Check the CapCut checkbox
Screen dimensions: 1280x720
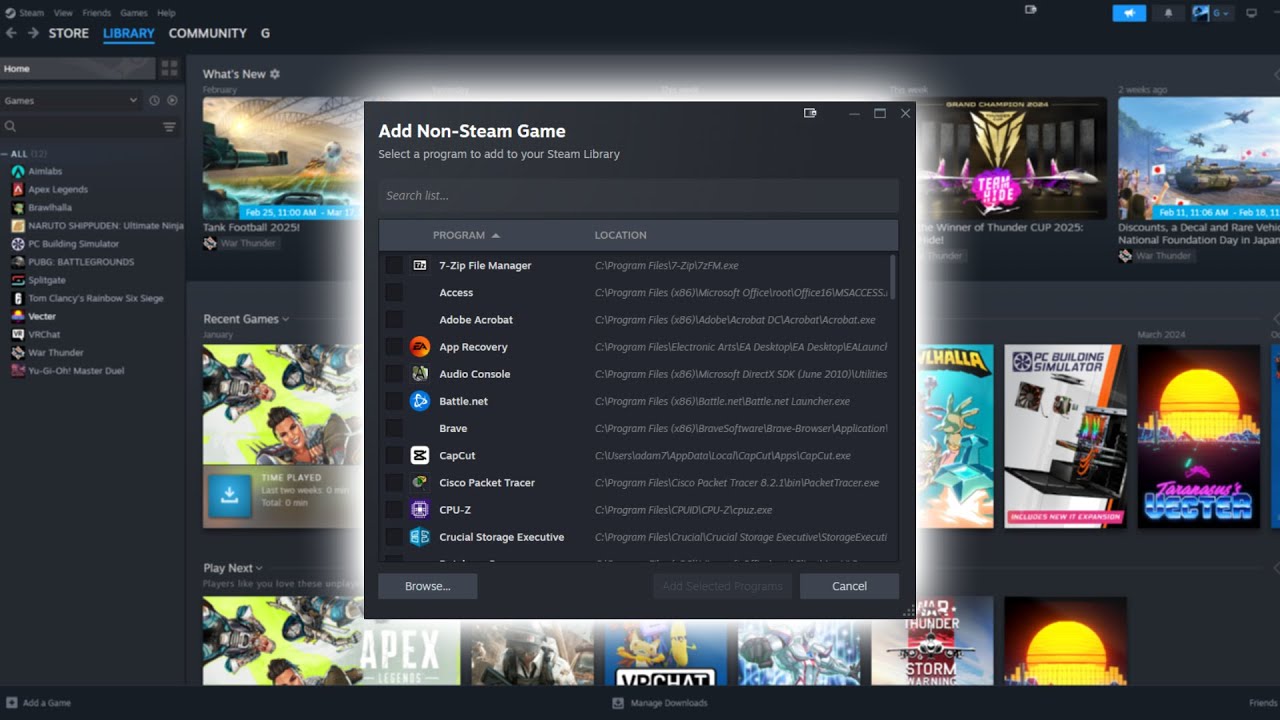pos(394,455)
